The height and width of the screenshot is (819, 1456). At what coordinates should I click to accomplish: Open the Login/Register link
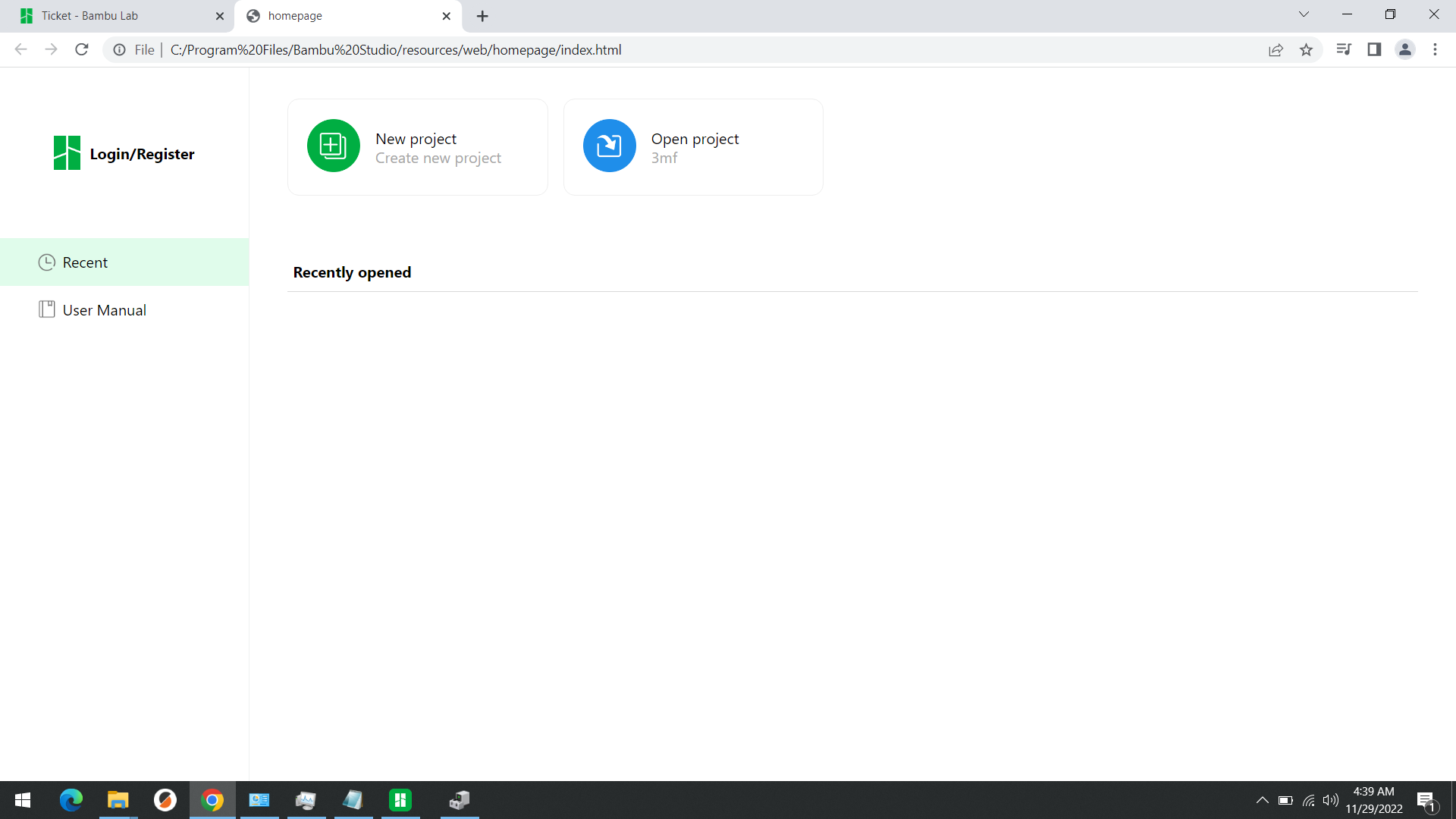coord(142,154)
